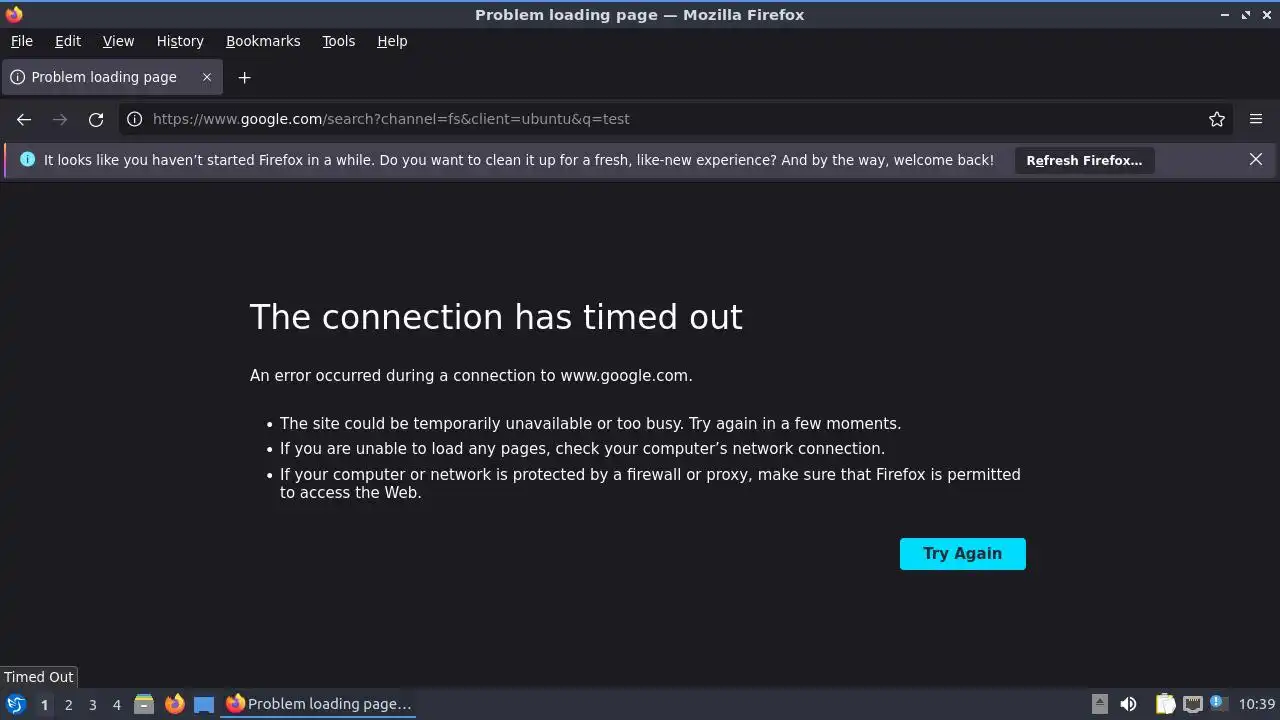
Task: Click the heading The connection has timed out
Action: click(496, 317)
